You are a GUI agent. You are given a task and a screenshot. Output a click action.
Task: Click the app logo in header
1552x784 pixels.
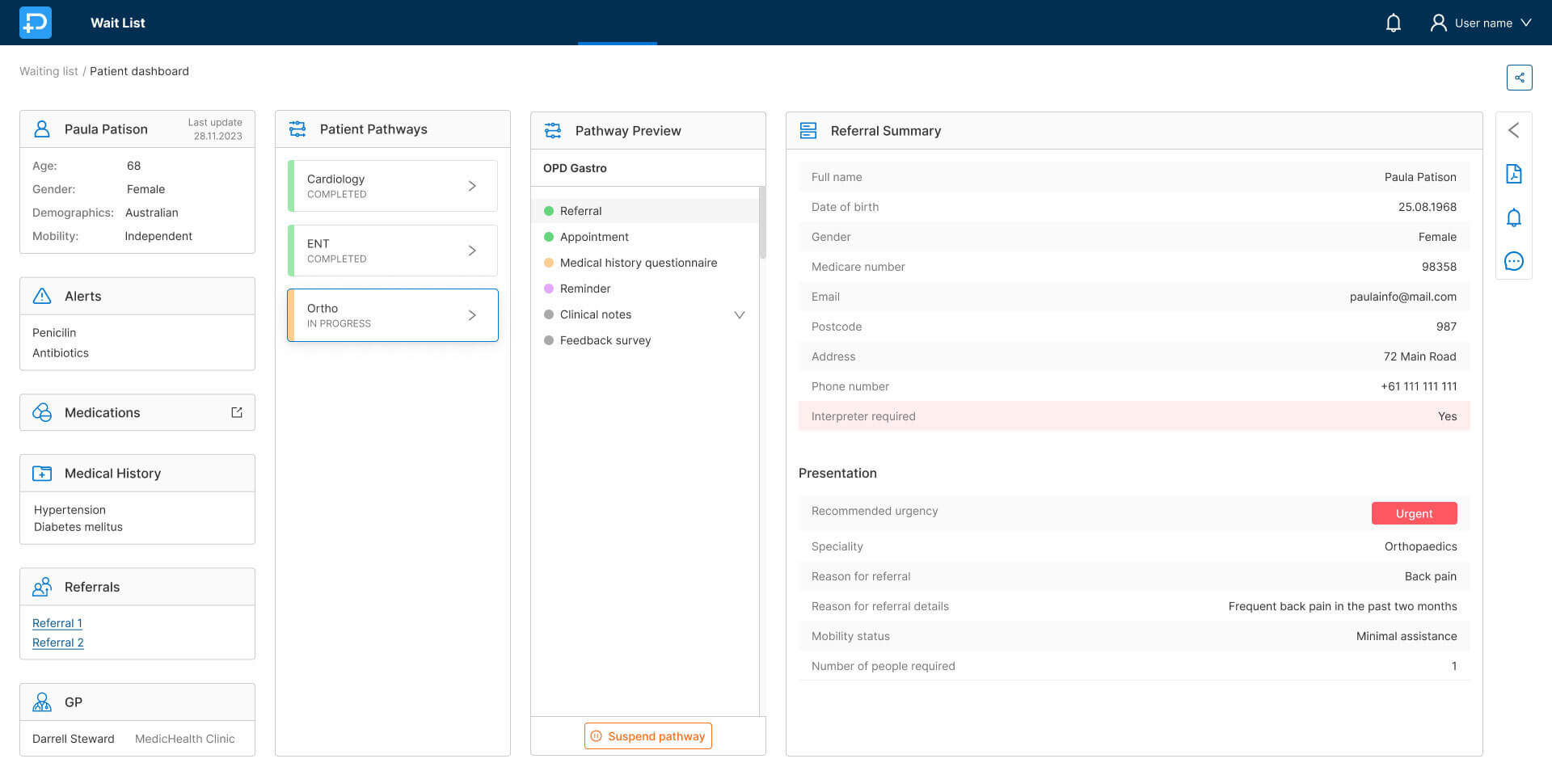(x=36, y=23)
